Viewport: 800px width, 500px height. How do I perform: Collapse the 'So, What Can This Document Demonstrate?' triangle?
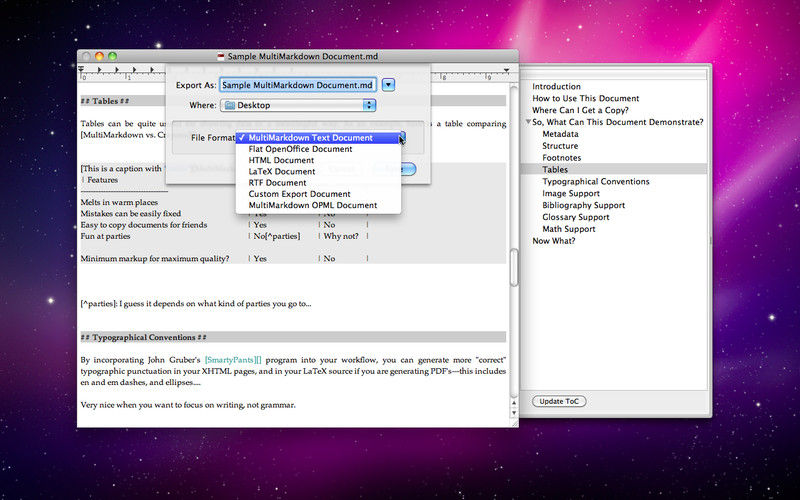528,121
